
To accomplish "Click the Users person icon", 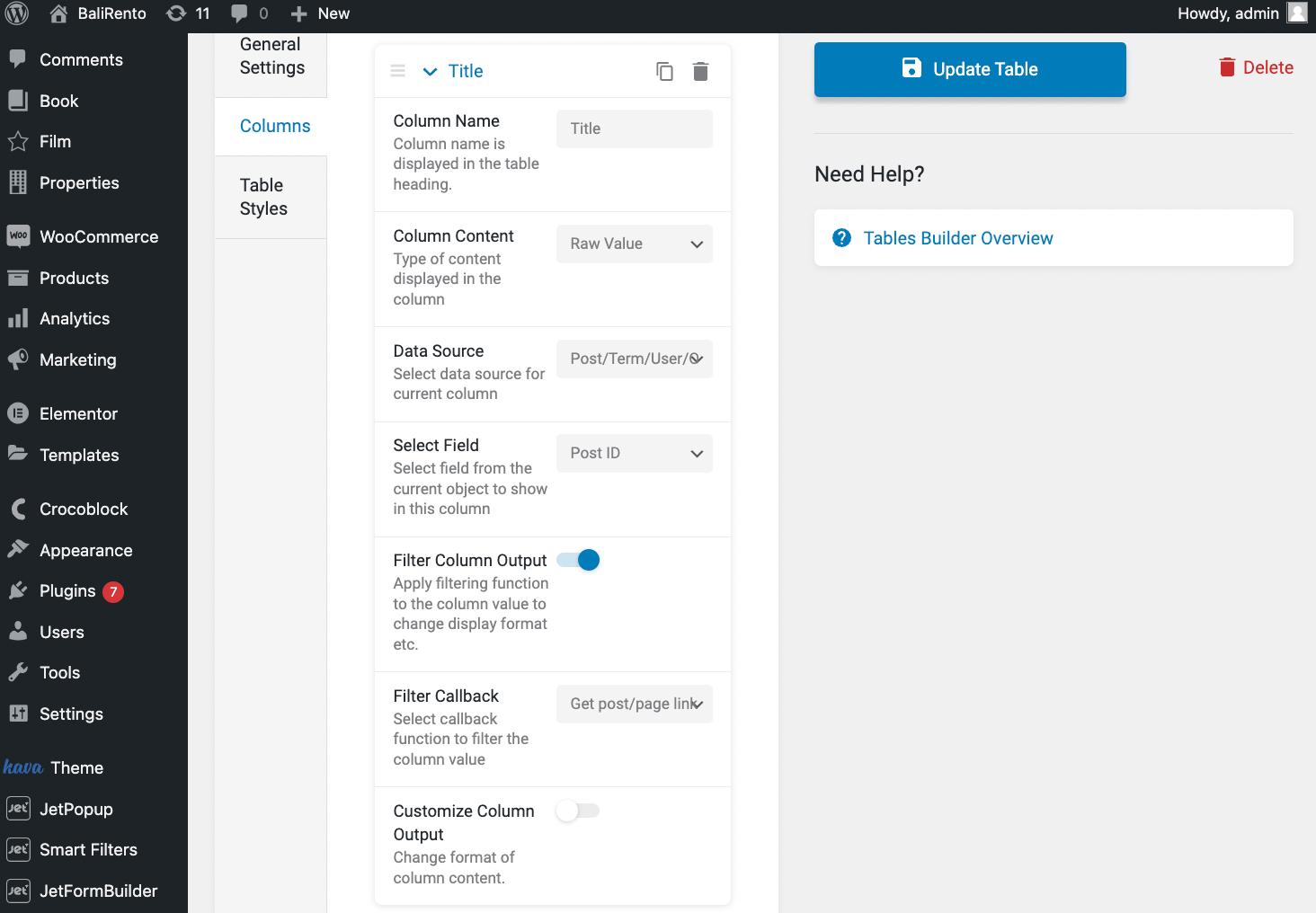I will (17, 632).
